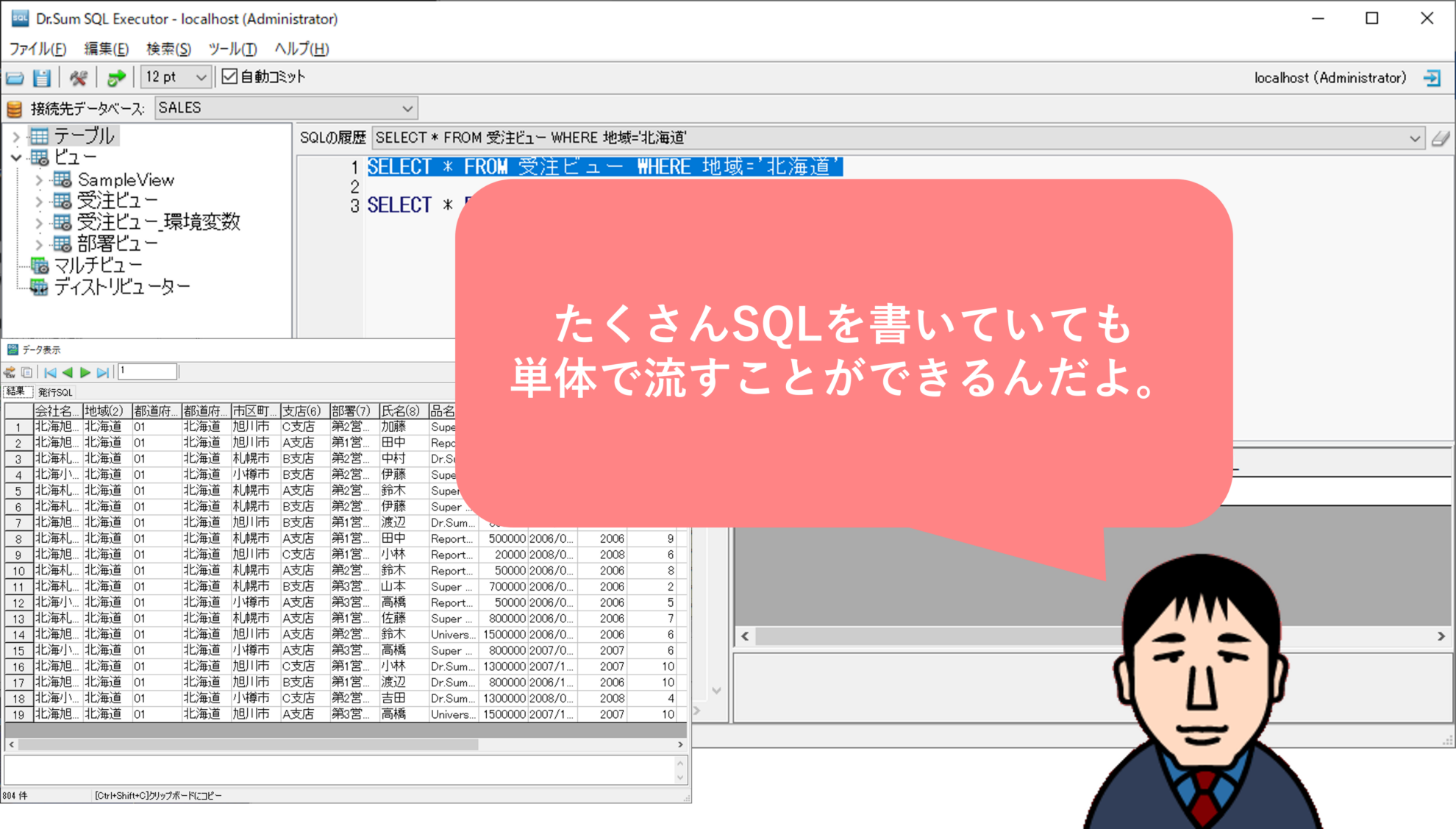Open the ファイル menu
This screenshot has height=829, width=1456.
pyautogui.click(x=38, y=49)
